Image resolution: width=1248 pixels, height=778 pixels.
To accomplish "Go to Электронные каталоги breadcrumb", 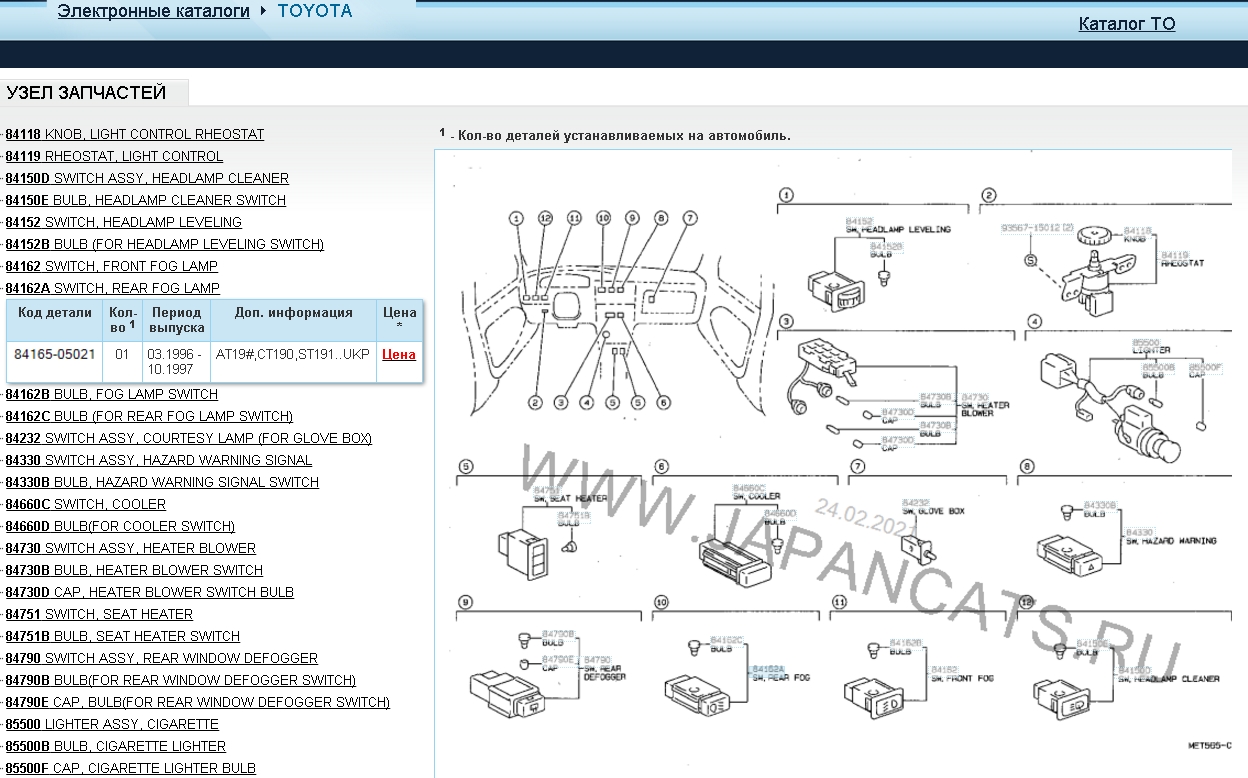I will click(x=153, y=12).
